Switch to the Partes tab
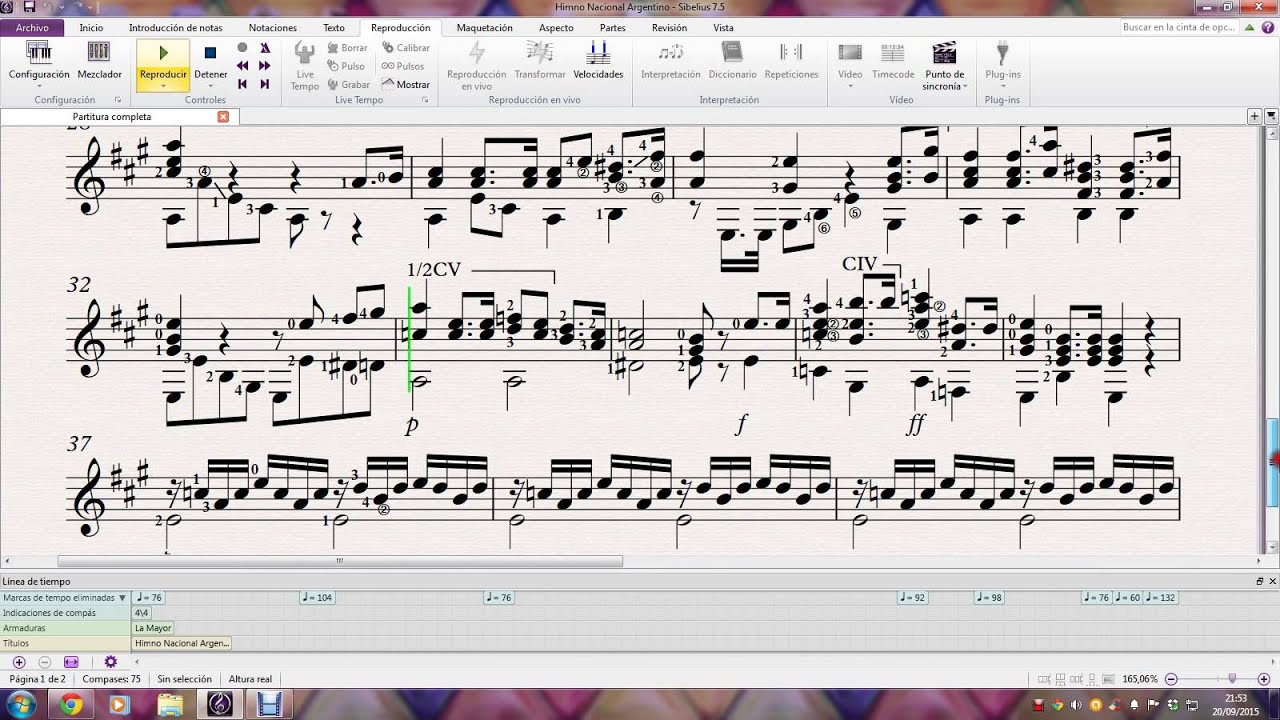Image resolution: width=1280 pixels, height=720 pixels. (613, 28)
